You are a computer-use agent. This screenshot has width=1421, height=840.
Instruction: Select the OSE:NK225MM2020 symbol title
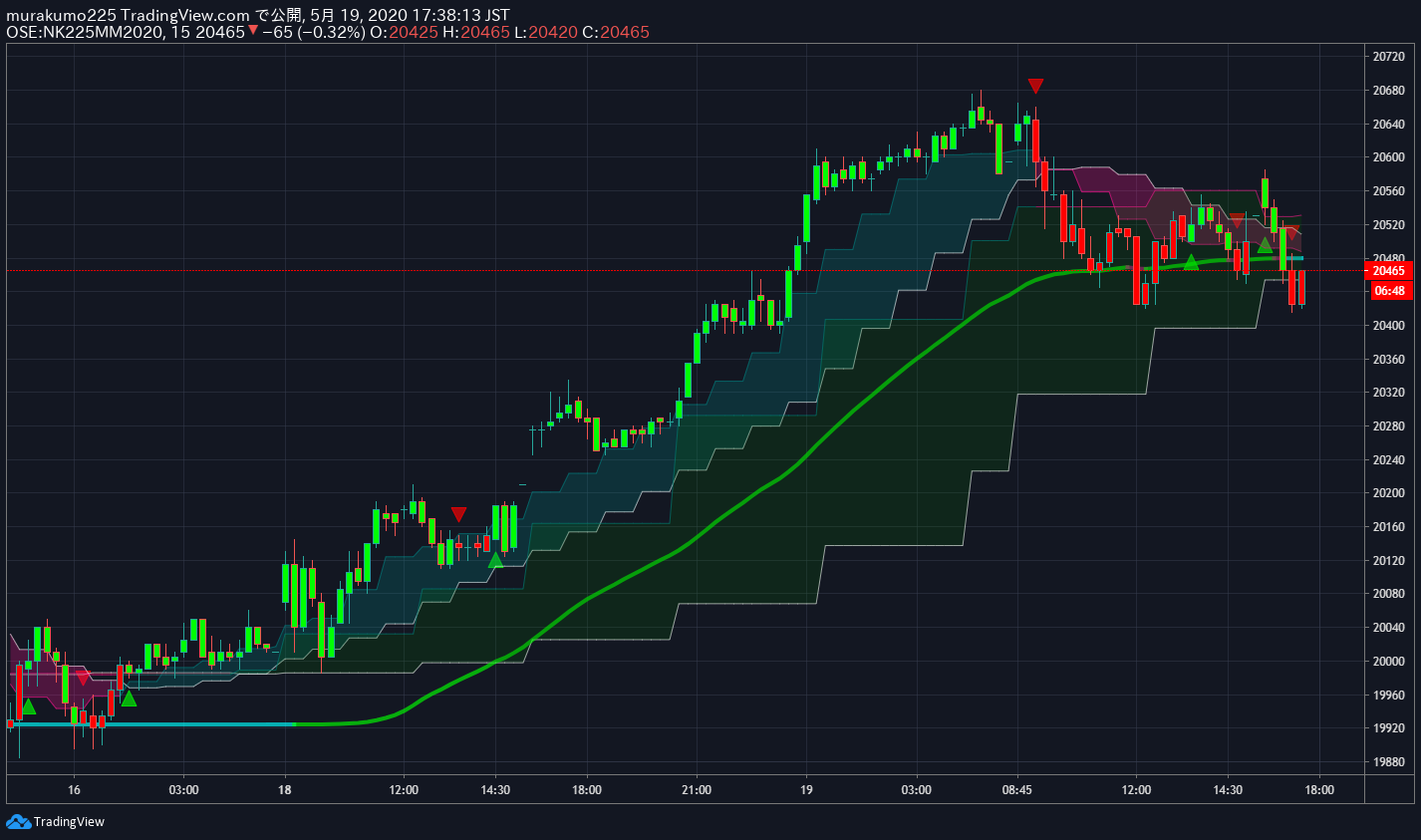pos(84,32)
